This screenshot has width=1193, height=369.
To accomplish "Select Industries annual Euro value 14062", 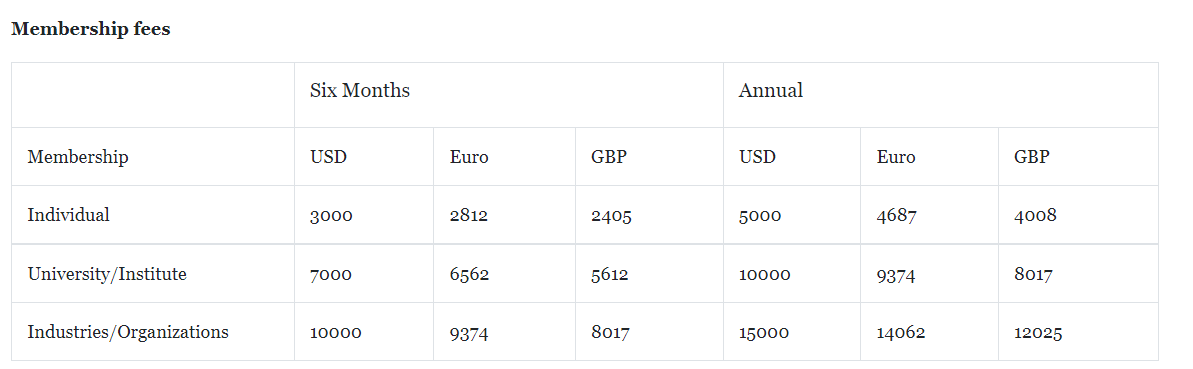I will (901, 333).
